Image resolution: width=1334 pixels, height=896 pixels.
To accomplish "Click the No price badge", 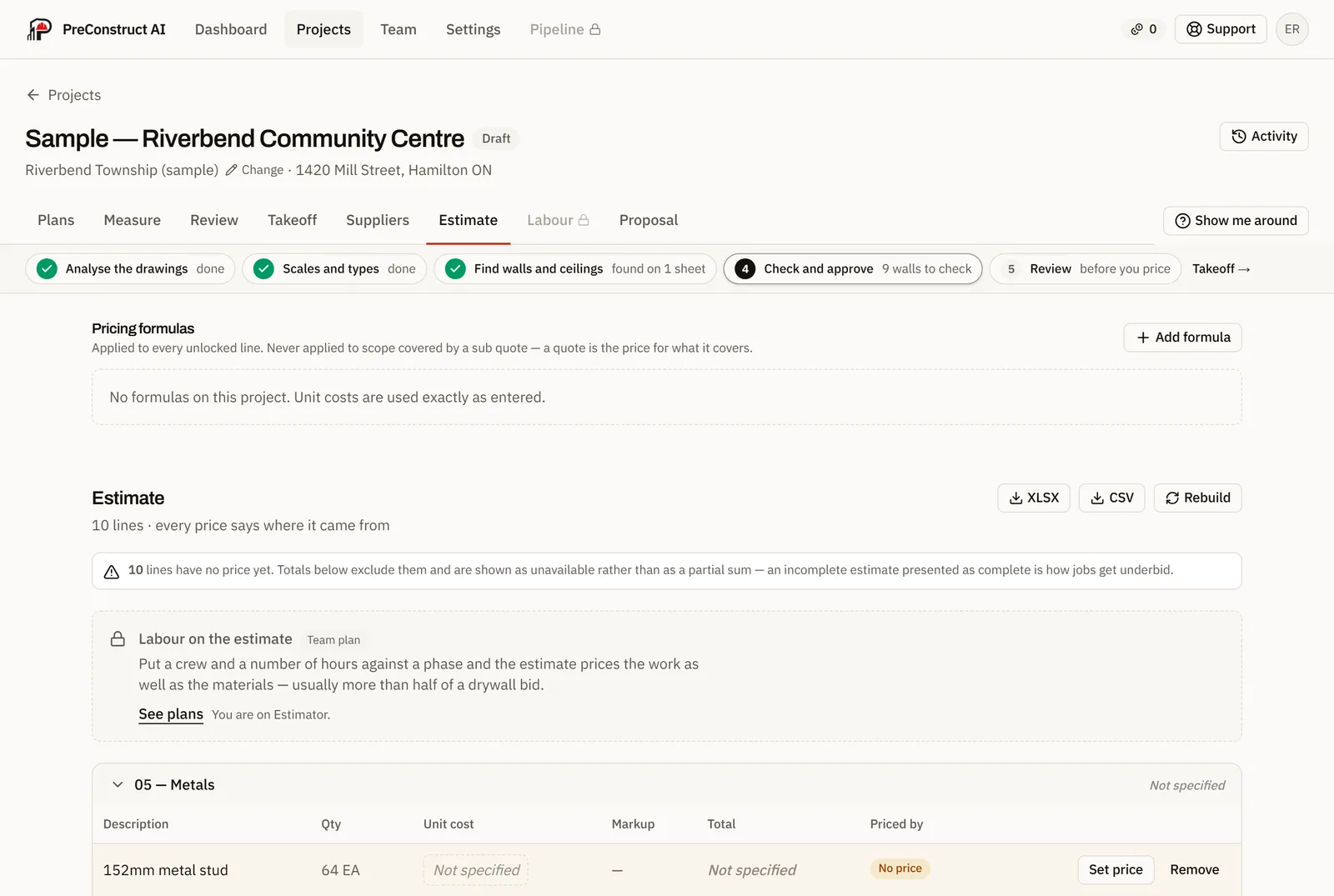I will point(900,868).
